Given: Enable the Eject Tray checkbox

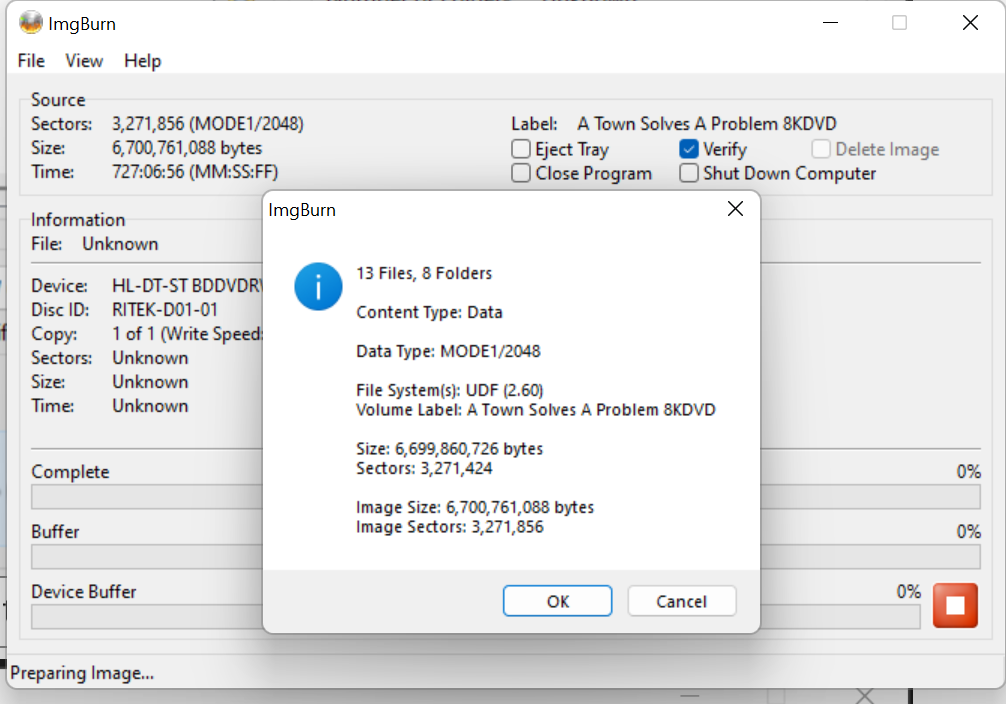Looking at the screenshot, I should pos(521,150).
